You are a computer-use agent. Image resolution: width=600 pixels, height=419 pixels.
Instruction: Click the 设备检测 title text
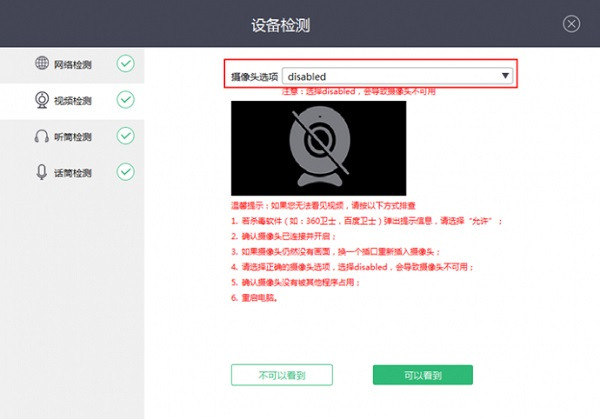coord(299,22)
